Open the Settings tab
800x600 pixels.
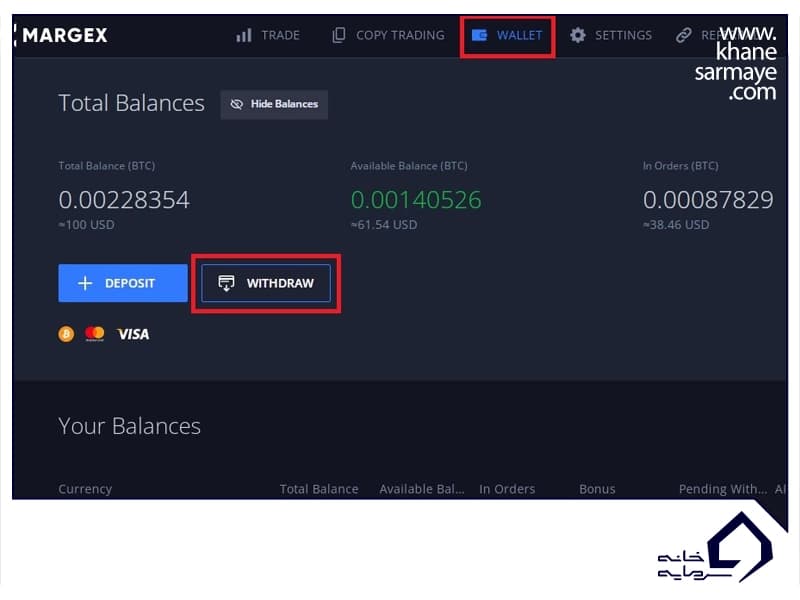[x=611, y=35]
